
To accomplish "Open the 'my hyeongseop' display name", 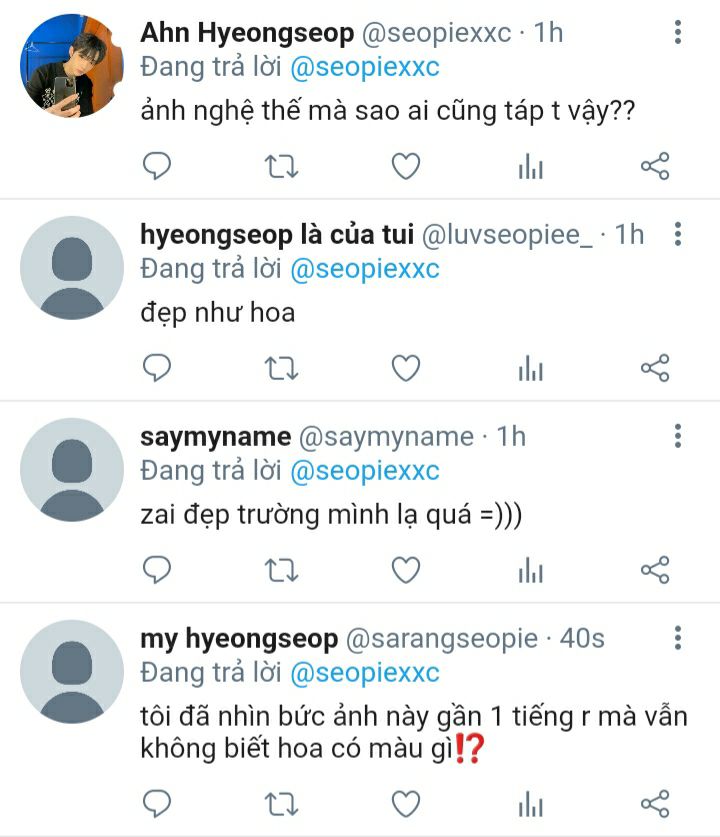I will coord(239,639).
